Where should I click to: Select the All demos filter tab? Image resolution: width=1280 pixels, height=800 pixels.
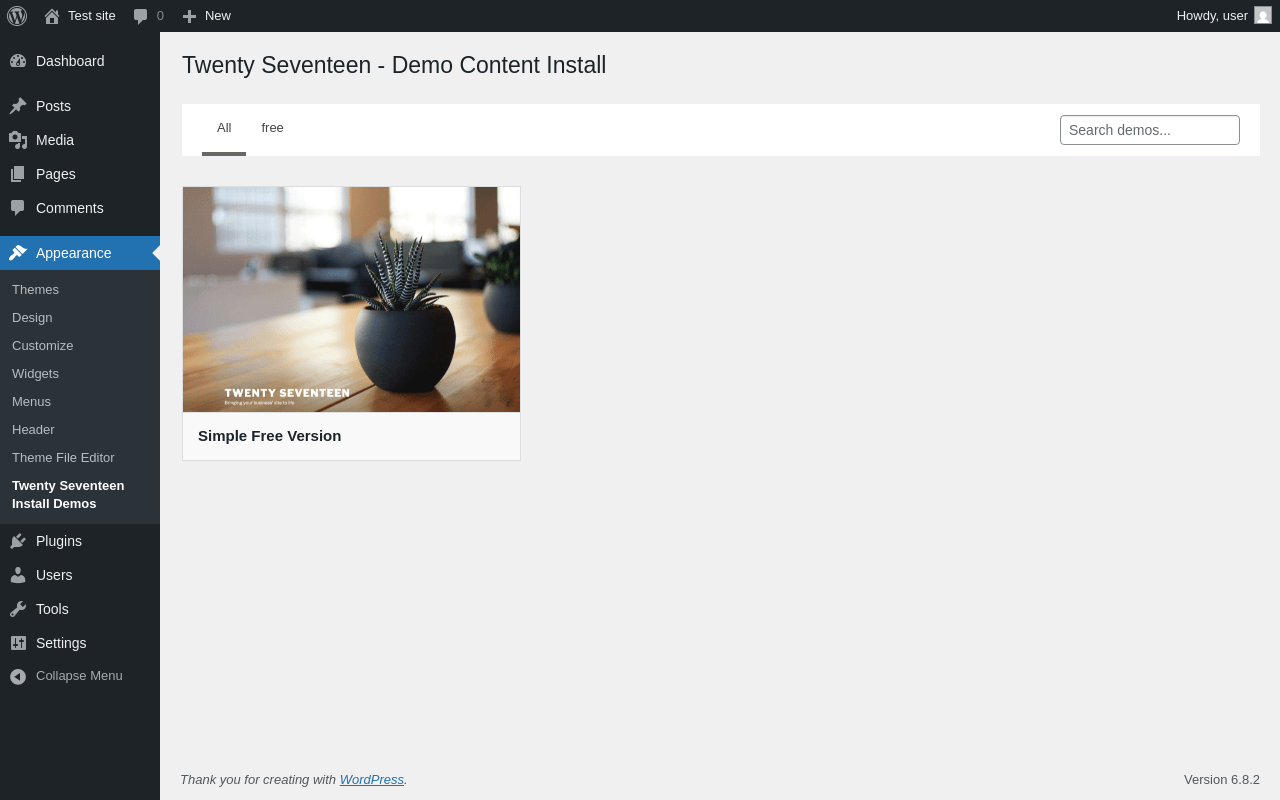(x=224, y=129)
